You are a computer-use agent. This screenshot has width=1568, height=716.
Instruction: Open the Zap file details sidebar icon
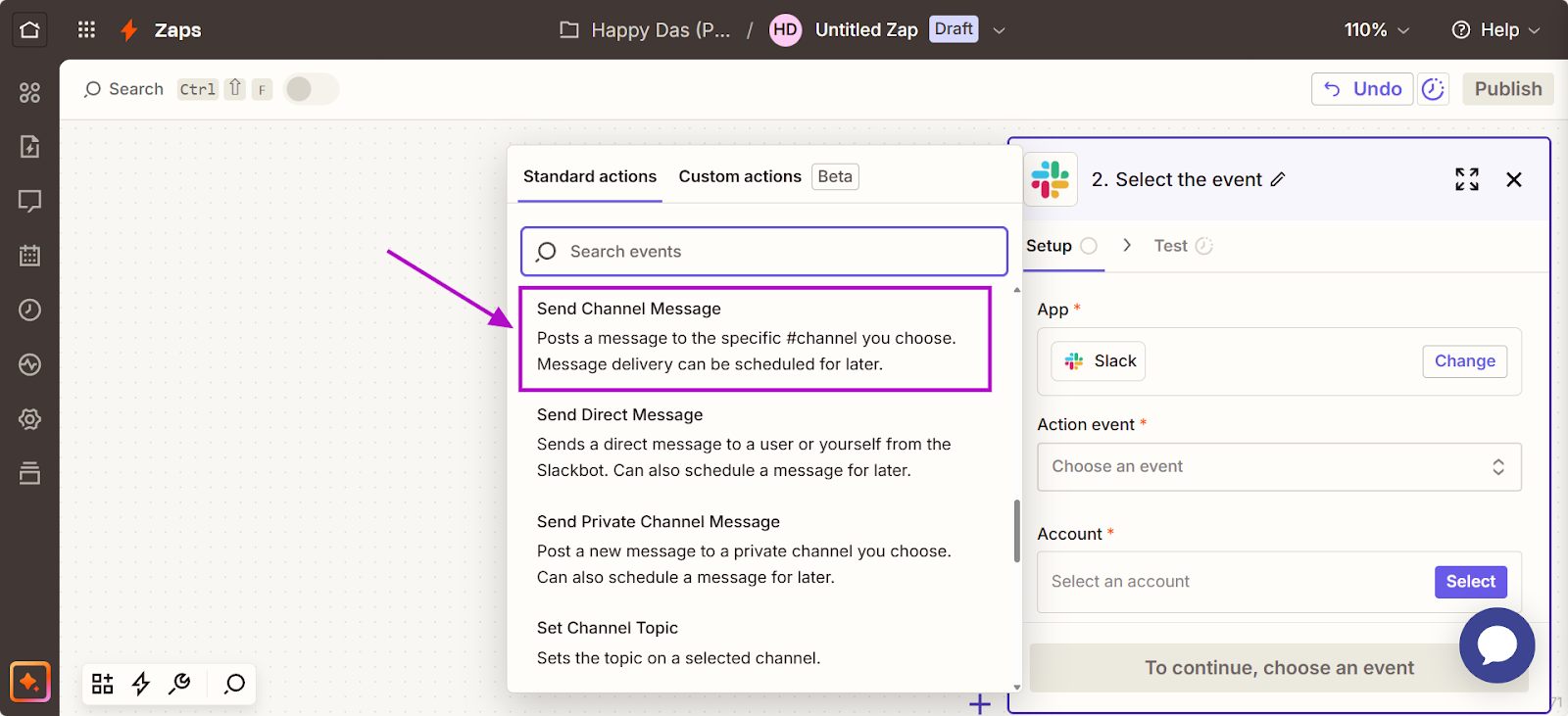pos(29,147)
